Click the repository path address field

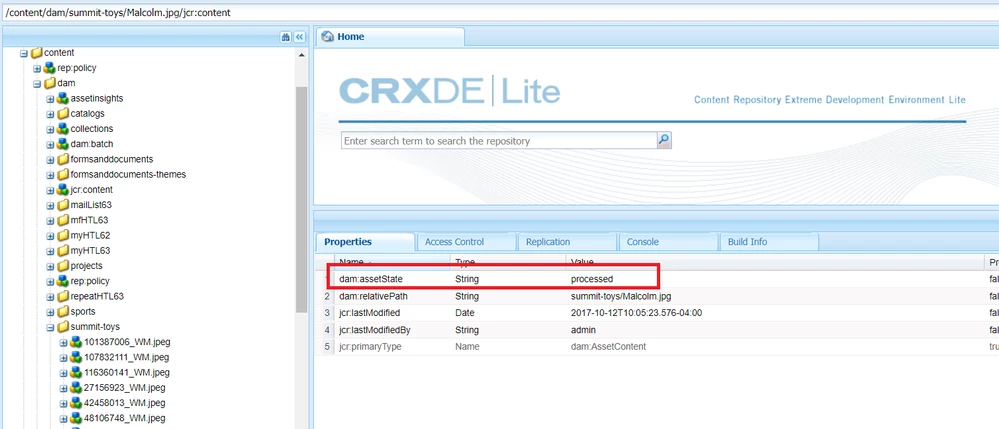500,12
